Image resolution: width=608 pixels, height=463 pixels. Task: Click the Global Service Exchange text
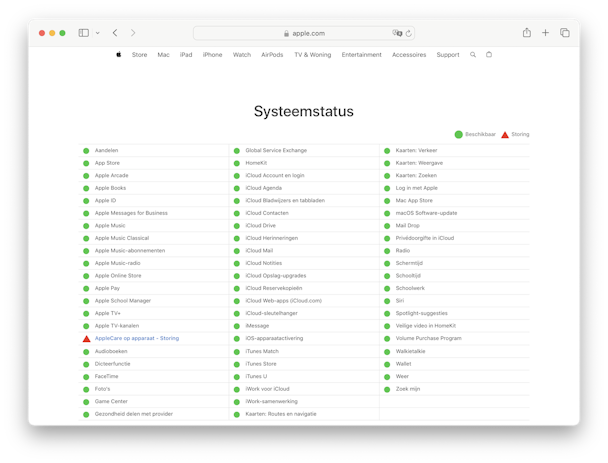click(x=276, y=150)
